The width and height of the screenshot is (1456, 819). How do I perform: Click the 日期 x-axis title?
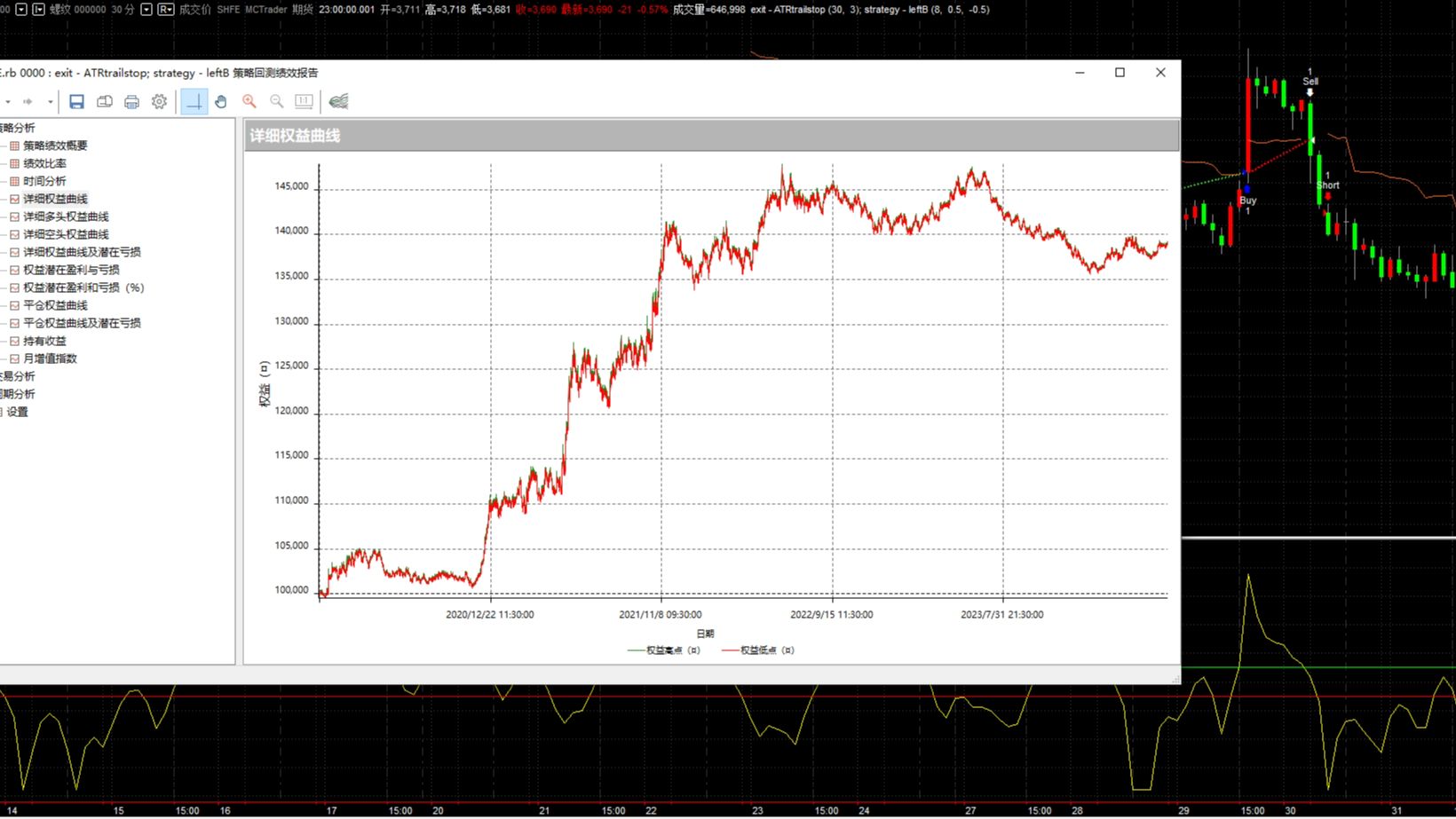(705, 634)
